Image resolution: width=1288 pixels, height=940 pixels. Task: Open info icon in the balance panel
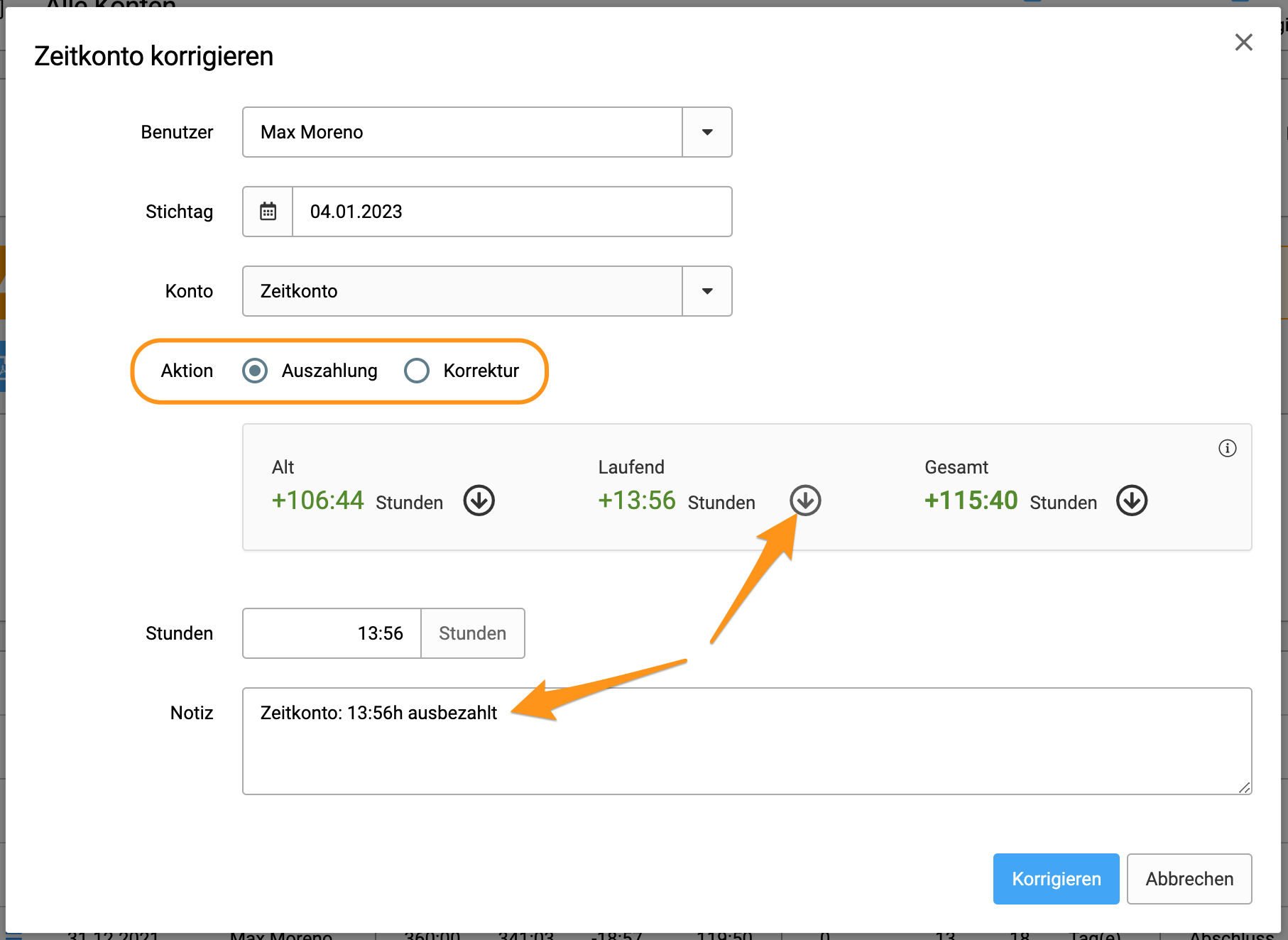click(x=1228, y=448)
